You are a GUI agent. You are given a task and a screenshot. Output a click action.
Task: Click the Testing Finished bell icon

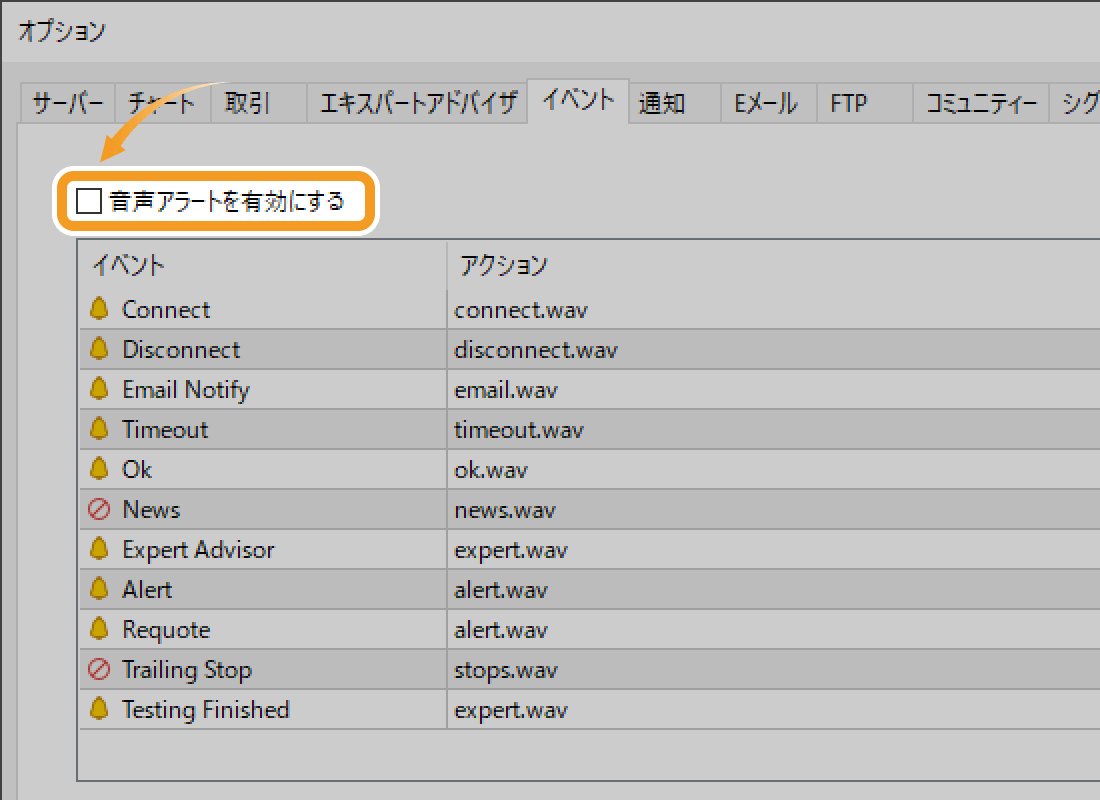tap(98, 709)
